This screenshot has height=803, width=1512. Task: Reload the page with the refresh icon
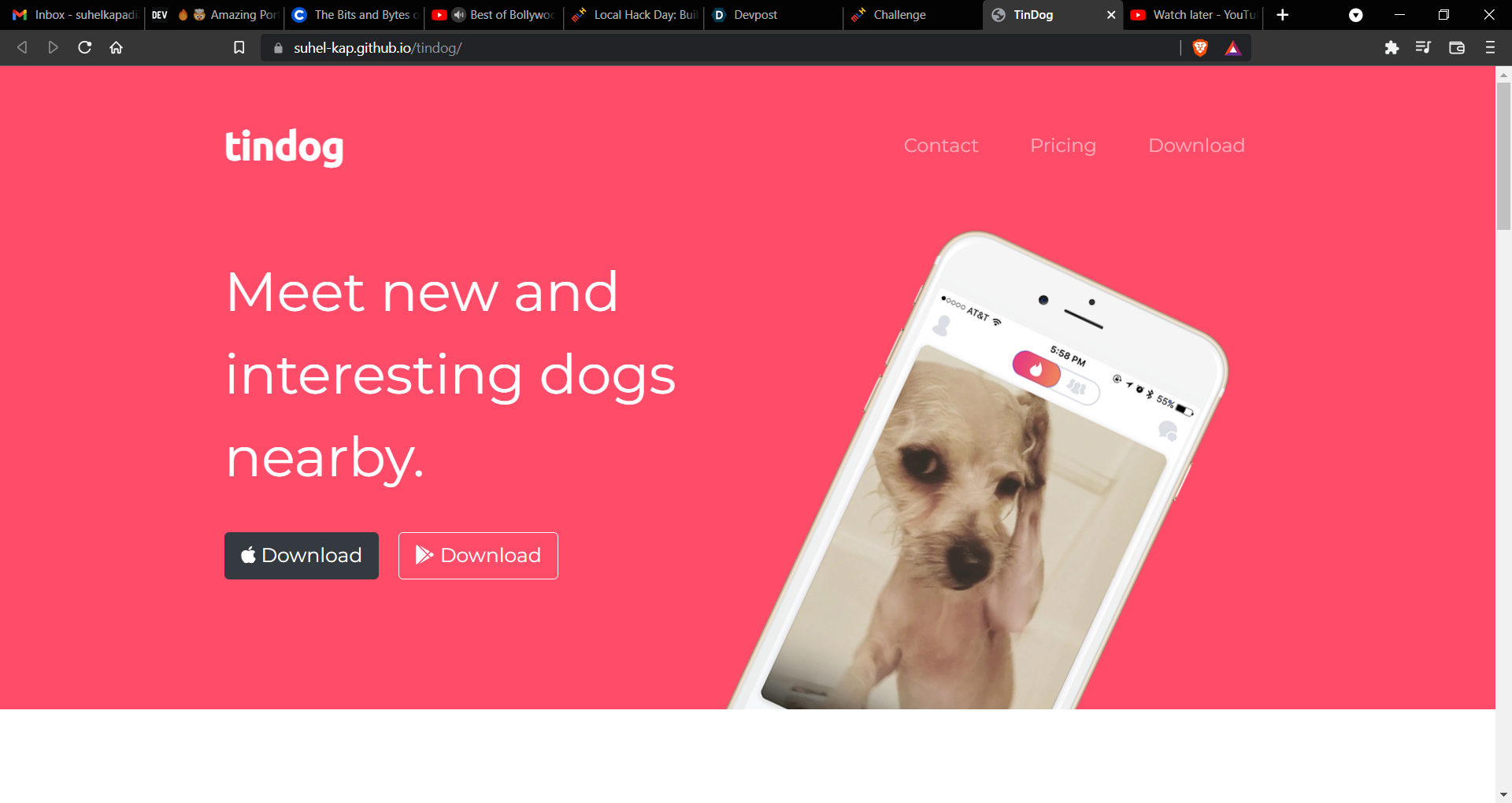84,48
